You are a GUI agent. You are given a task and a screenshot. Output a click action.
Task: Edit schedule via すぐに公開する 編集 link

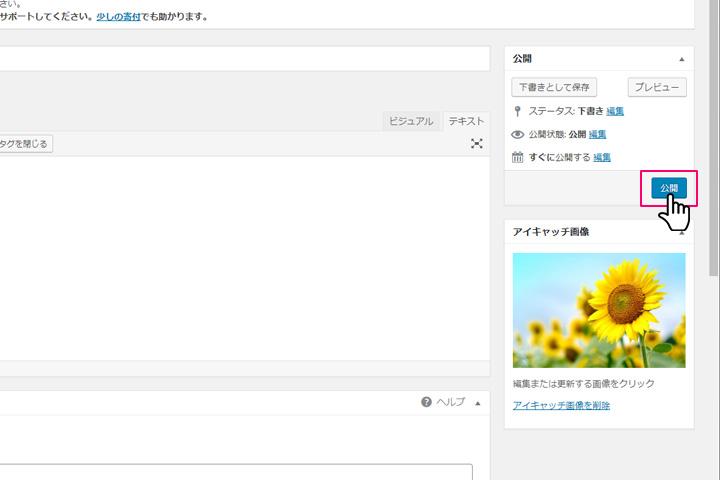pyautogui.click(x=602, y=157)
